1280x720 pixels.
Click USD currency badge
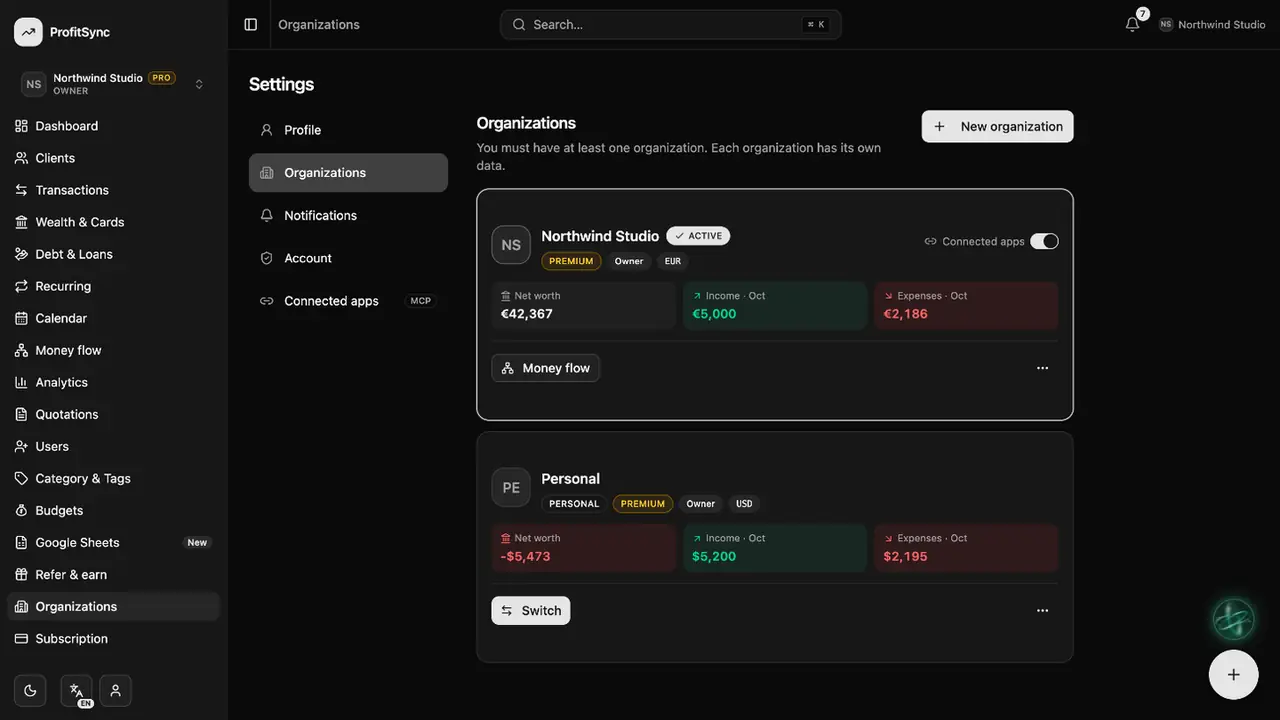(744, 504)
